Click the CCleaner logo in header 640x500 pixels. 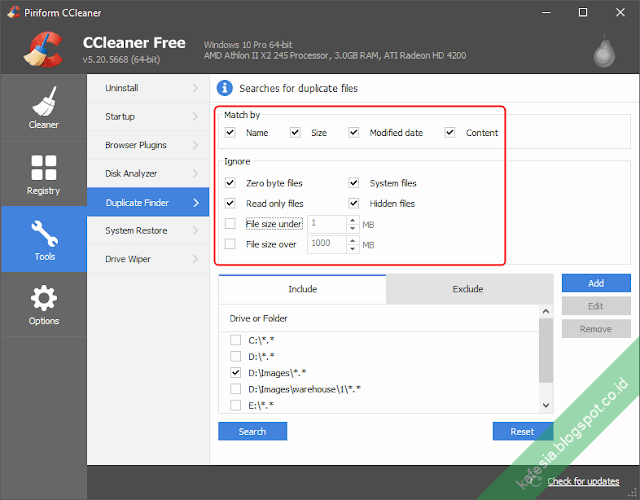click(43, 50)
